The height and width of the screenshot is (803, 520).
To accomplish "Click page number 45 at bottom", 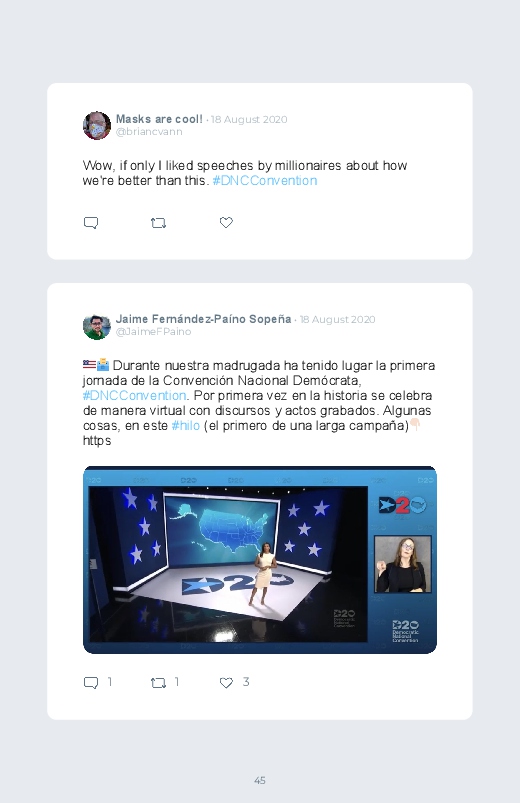I will [260, 780].
